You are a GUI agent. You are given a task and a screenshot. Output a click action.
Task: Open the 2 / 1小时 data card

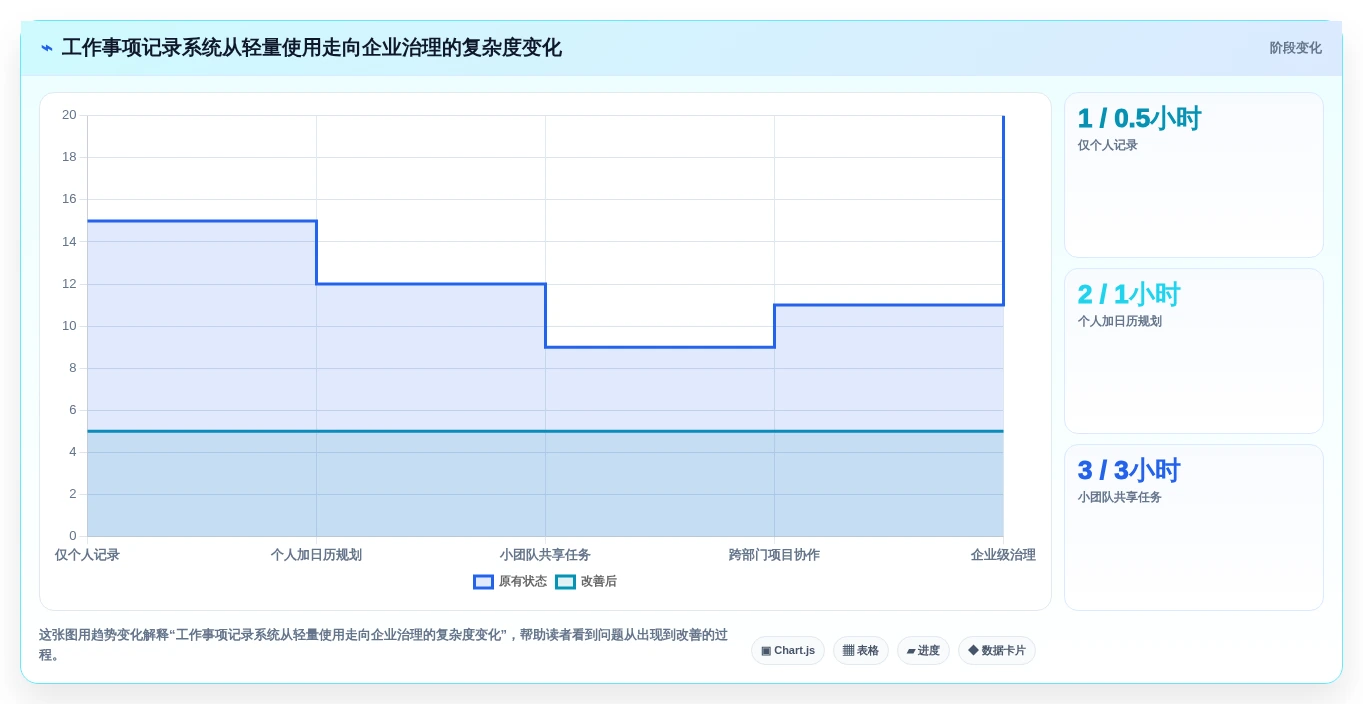pos(1194,351)
